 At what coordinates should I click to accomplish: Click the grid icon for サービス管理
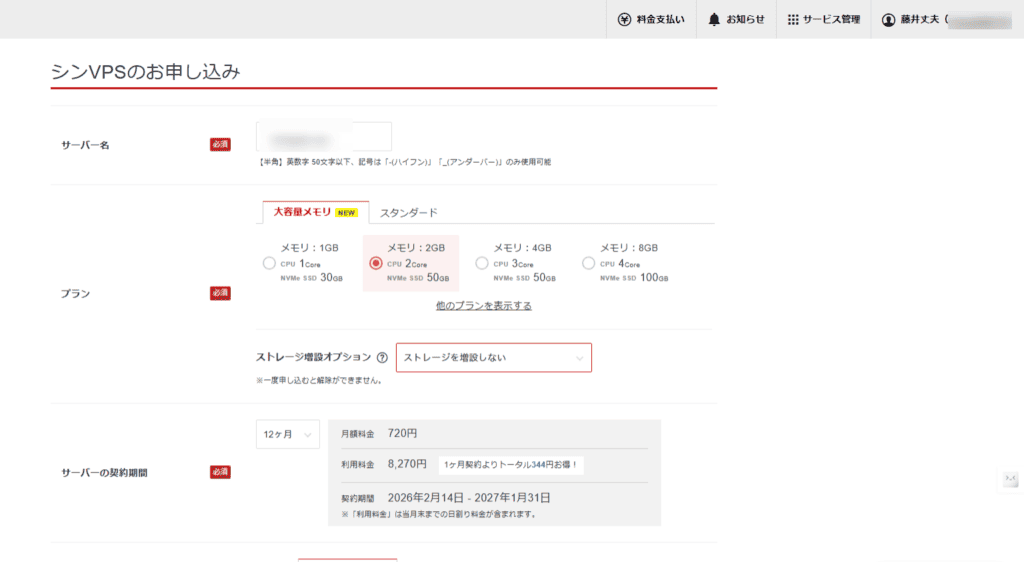click(x=793, y=20)
